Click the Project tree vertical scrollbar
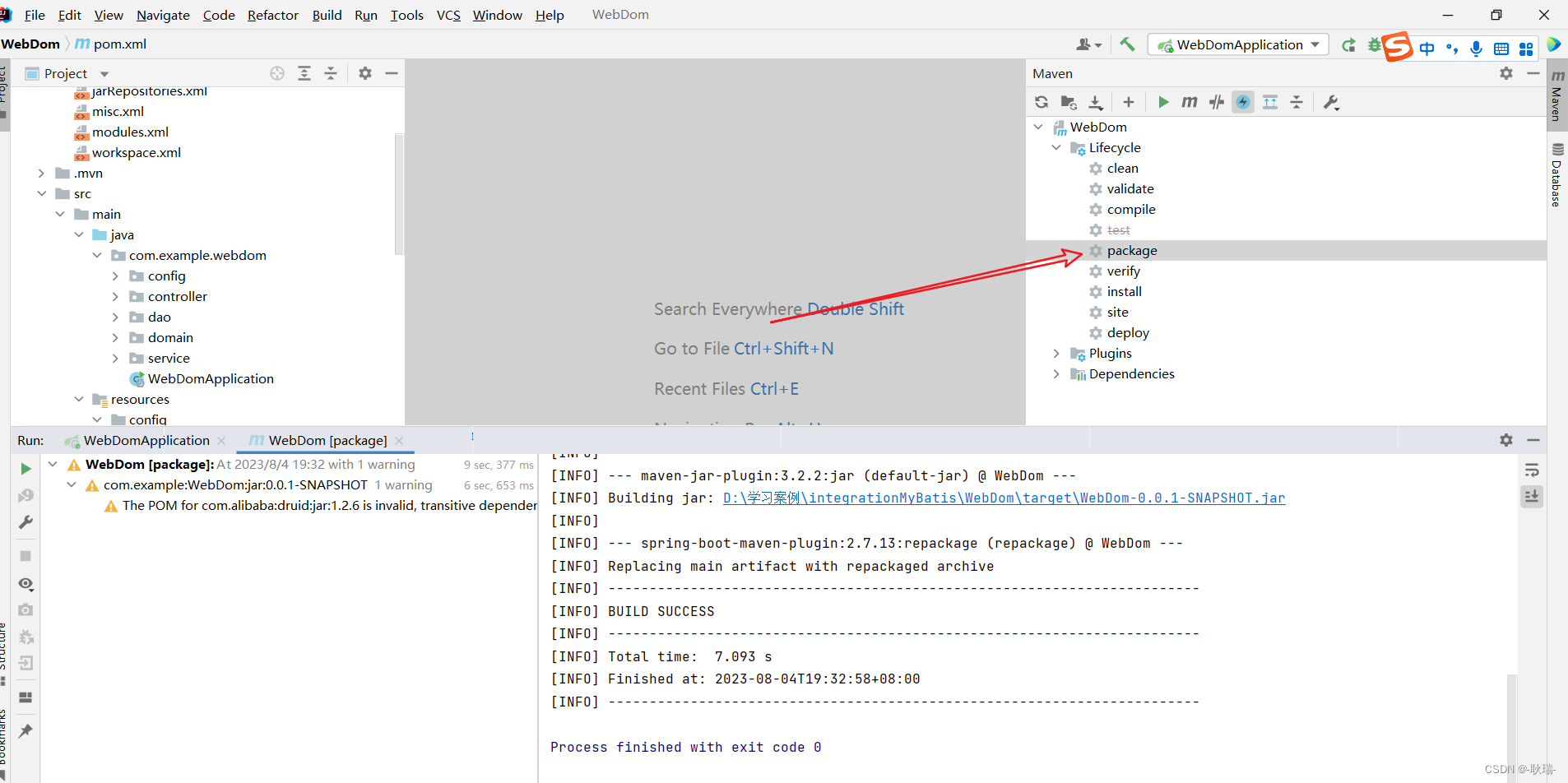The image size is (1568, 783). [x=399, y=193]
